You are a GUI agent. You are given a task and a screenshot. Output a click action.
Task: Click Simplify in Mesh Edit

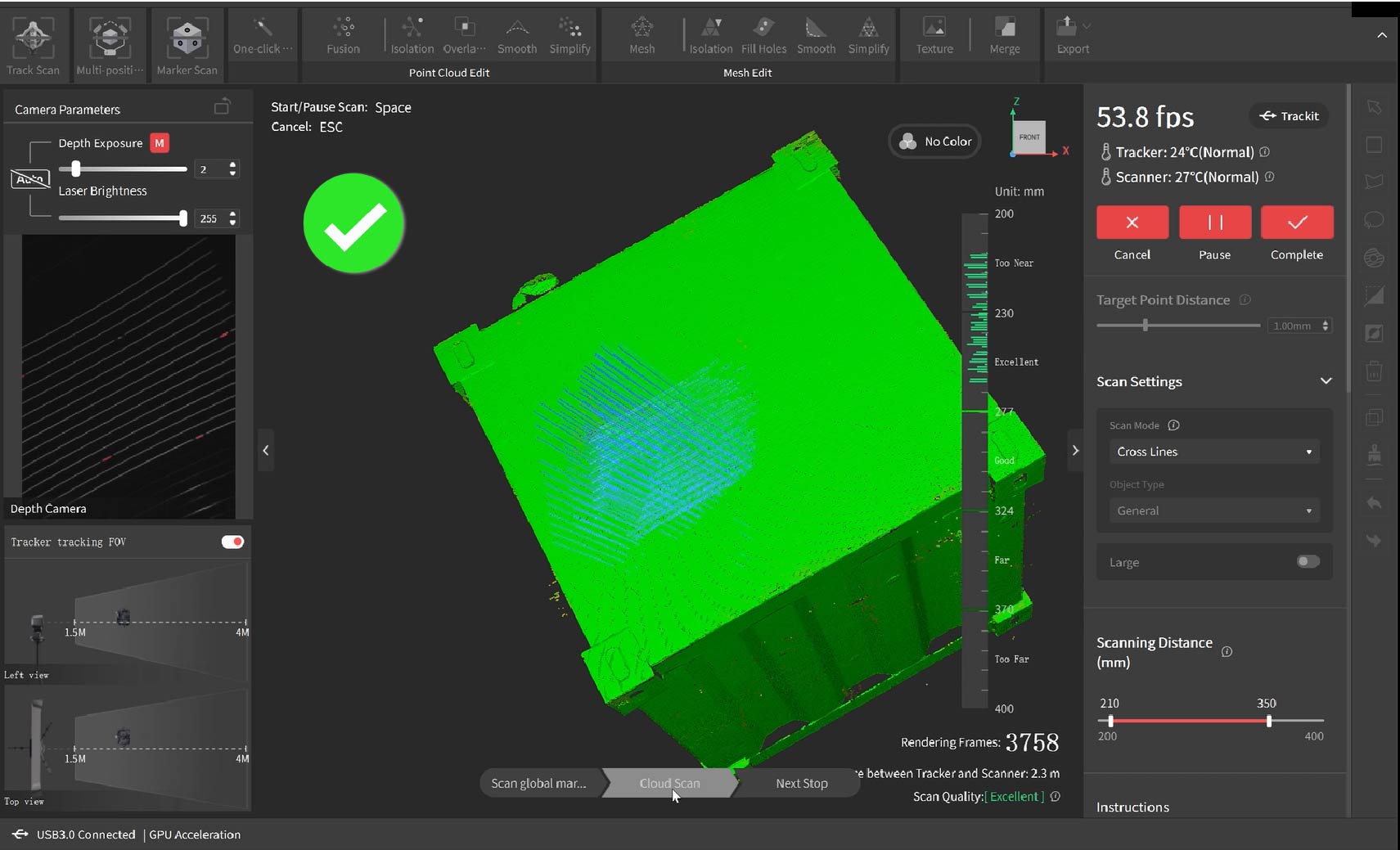click(868, 35)
